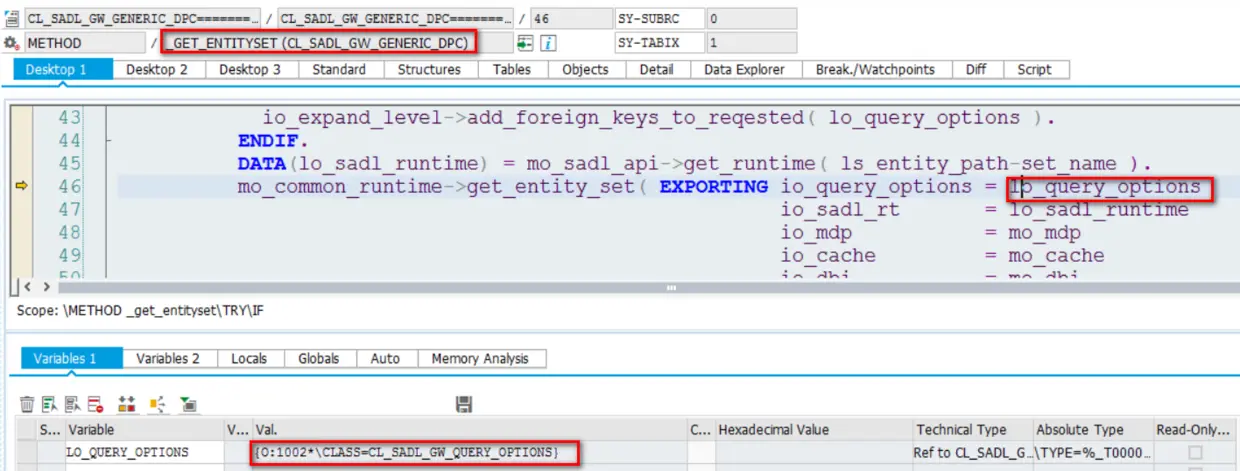Open the Memory Analysis tab
Viewport: 1240px width, 471px height.
click(x=481, y=358)
